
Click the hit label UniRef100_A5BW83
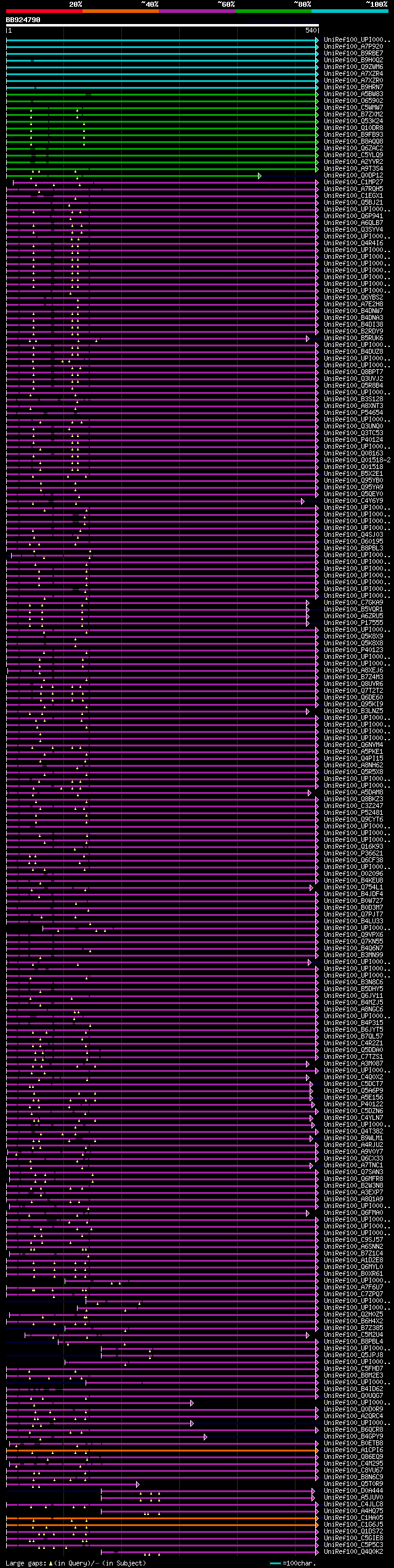coord(353,94)
